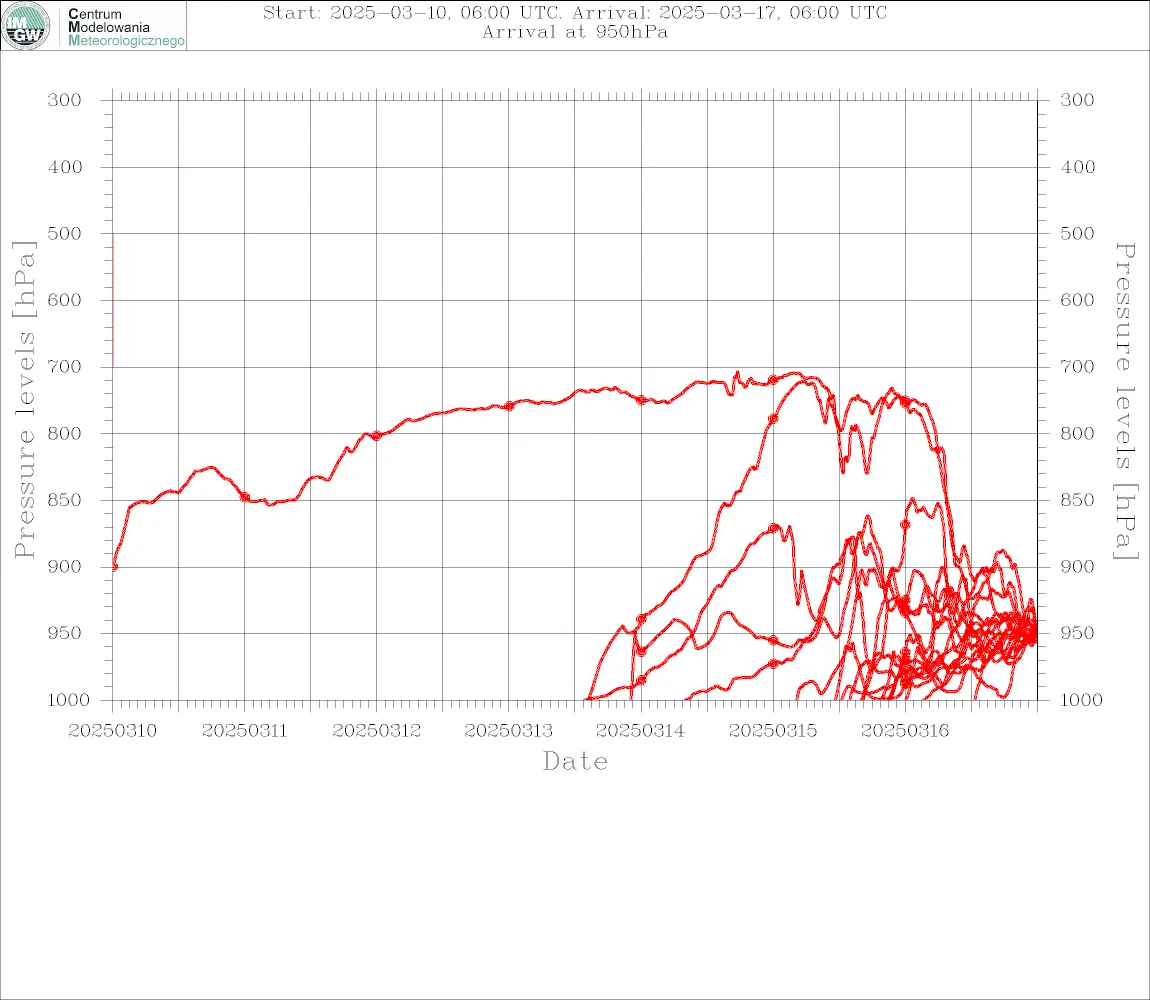Click trajectory marker near 760 hPa on 20250313
This screenshot has width=1150, height=1000.
click(509, 406)
